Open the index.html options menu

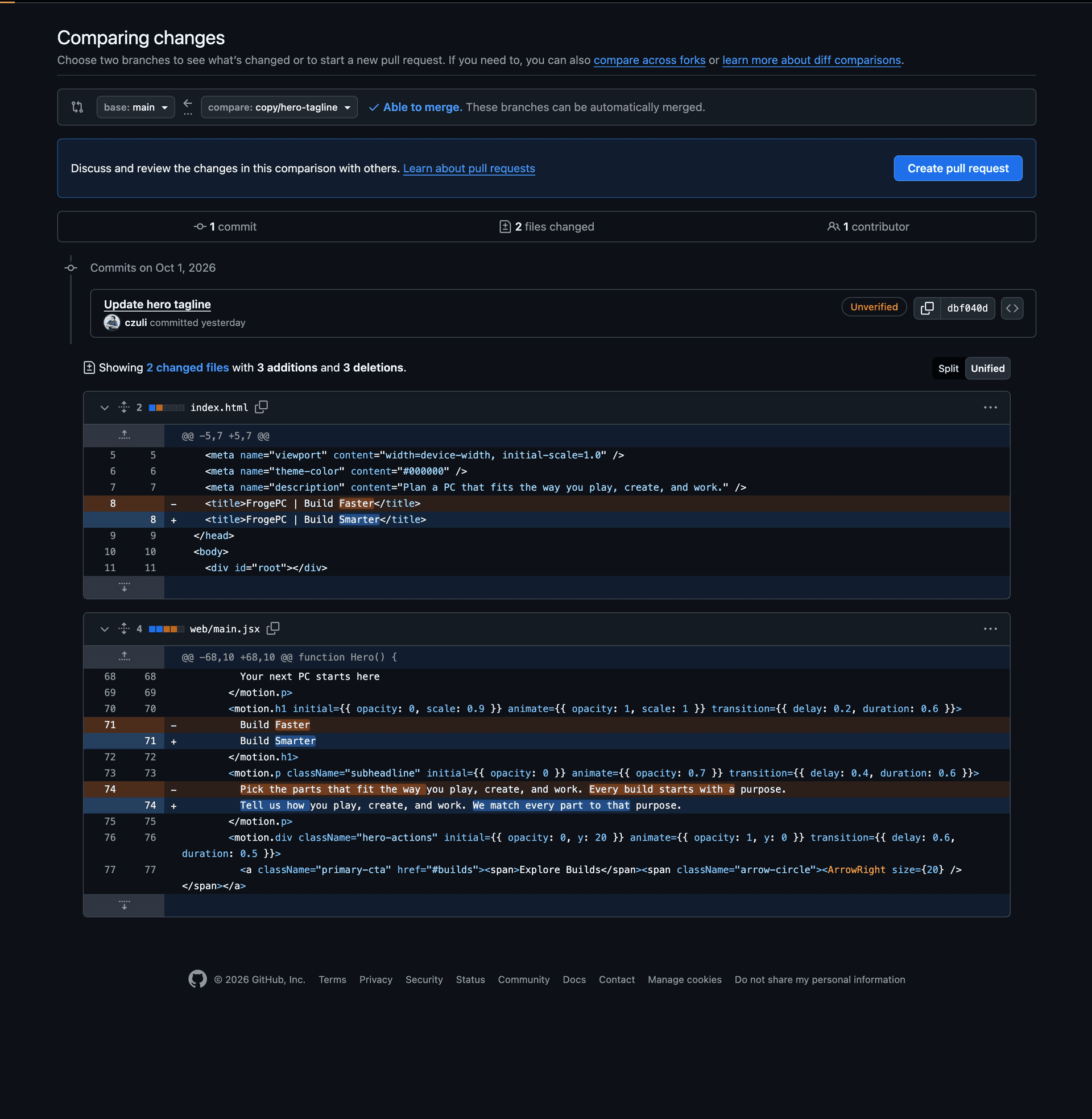tap(990, 407)
